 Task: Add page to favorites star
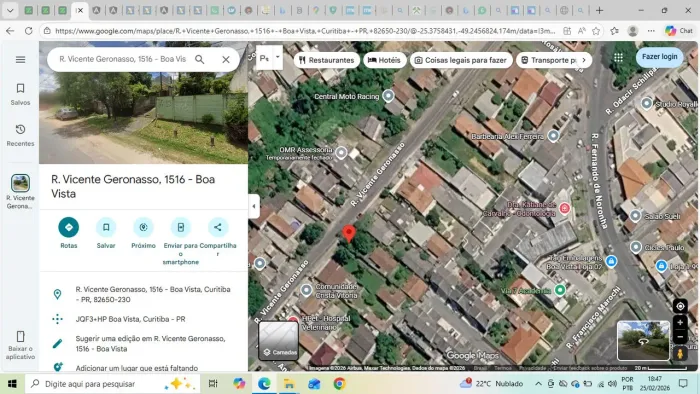point(596,31)
